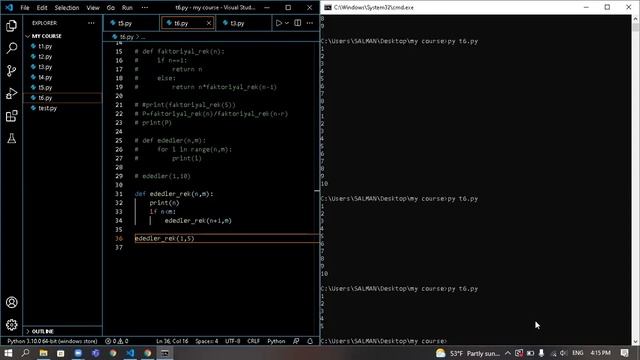Click errors and warnings count in status bar

[116, 341]
